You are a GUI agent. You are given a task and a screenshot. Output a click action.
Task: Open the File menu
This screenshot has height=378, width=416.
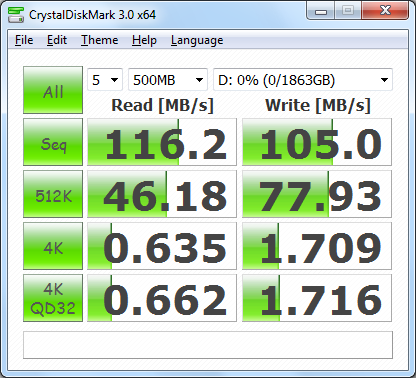pyautogui.click(x=24, y=40)
